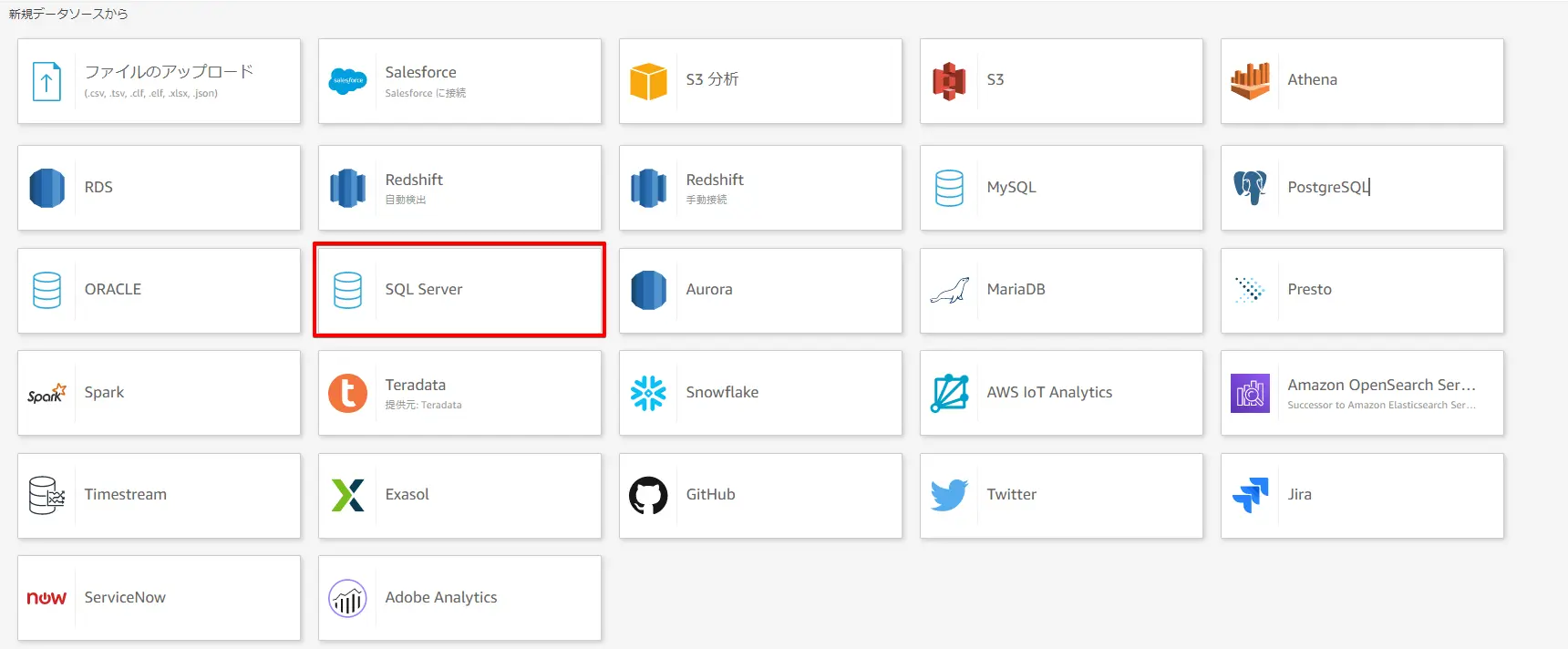
Task: Choose the Athena orange chart icon
Action: point(1250,81)
